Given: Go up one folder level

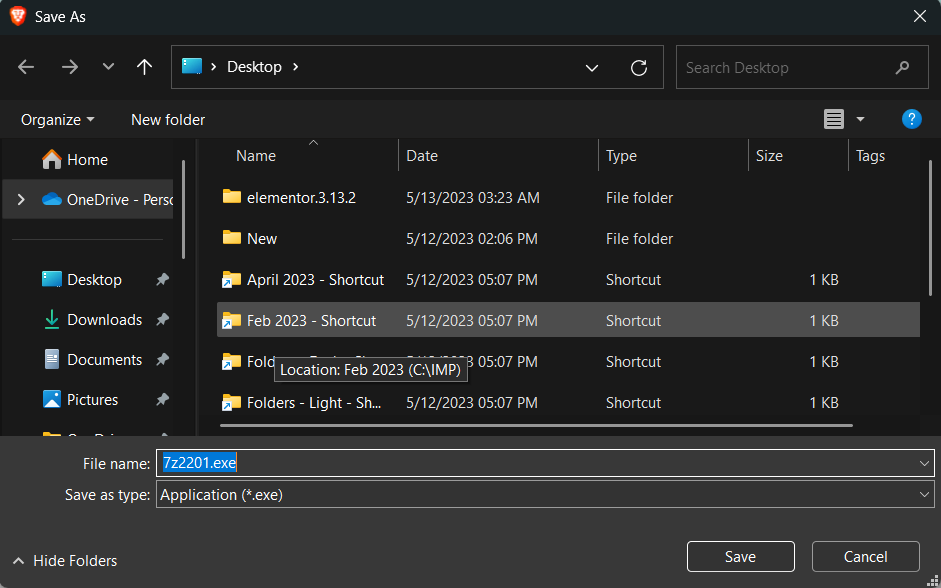Looking at the screenshot, I should point(145,67).
